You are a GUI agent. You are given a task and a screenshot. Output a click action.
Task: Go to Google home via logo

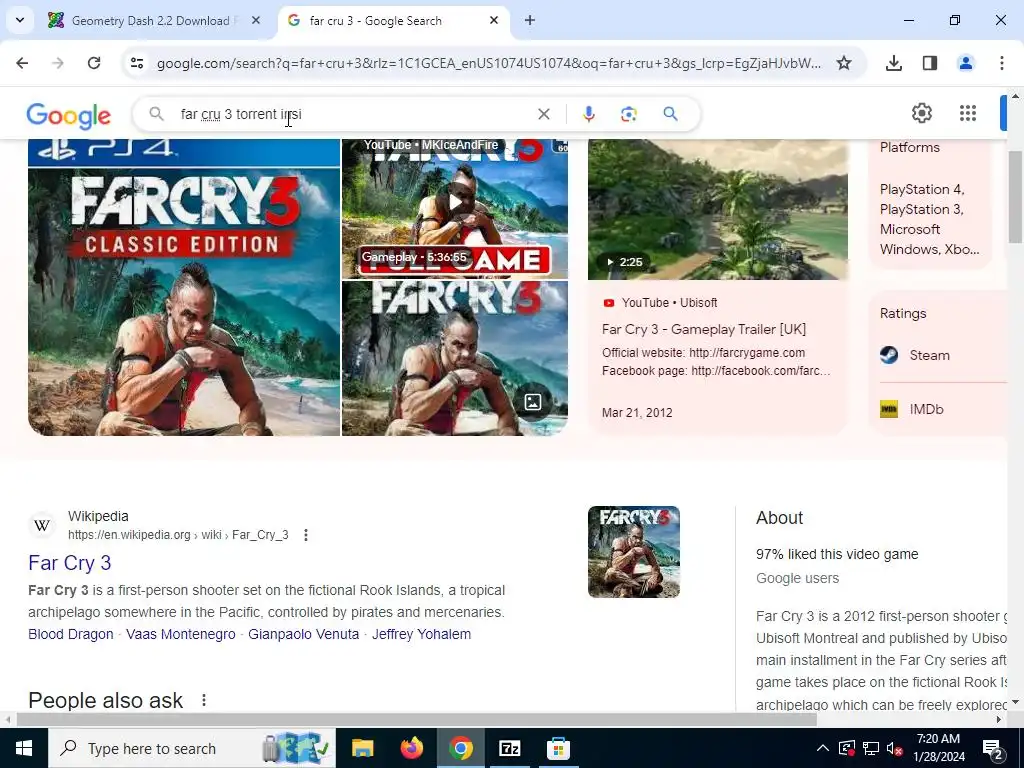tap(69, 116)
